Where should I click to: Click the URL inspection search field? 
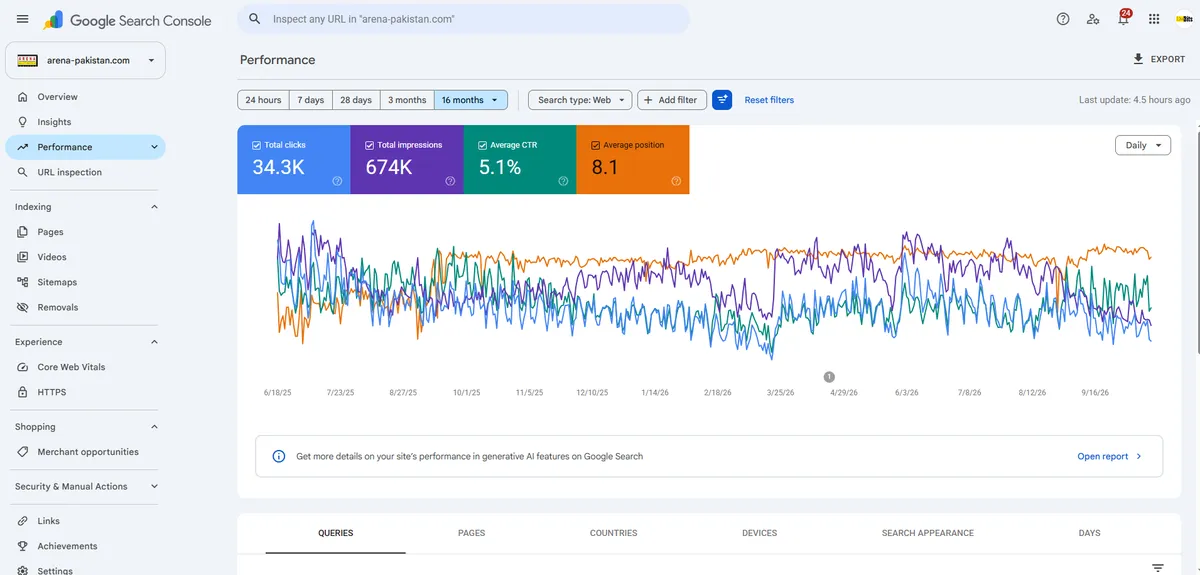tap(463, 19)
